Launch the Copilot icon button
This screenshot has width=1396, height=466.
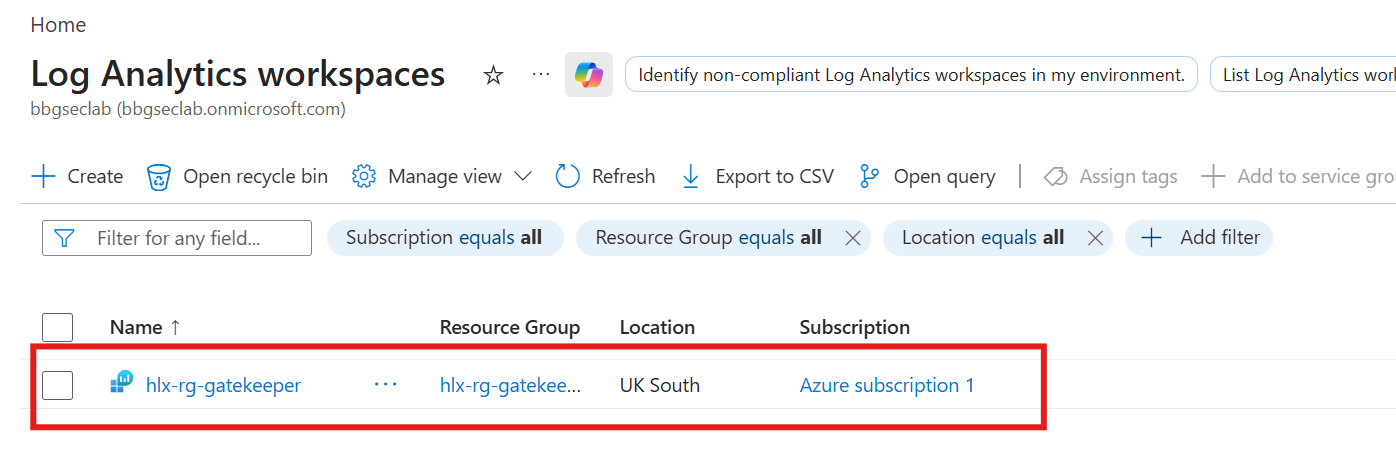(589, 75)
